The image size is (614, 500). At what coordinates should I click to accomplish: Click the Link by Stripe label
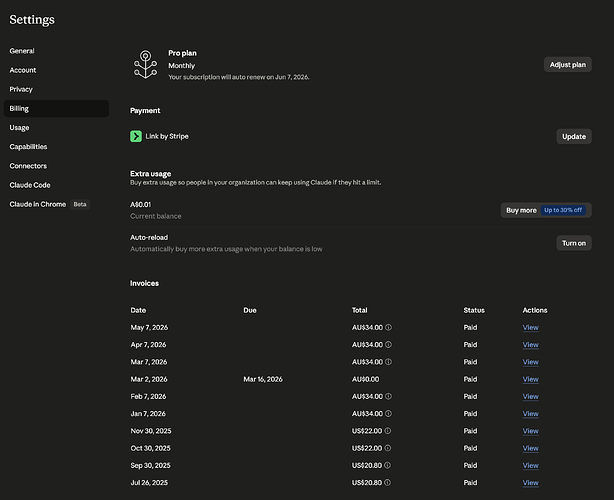167,136
